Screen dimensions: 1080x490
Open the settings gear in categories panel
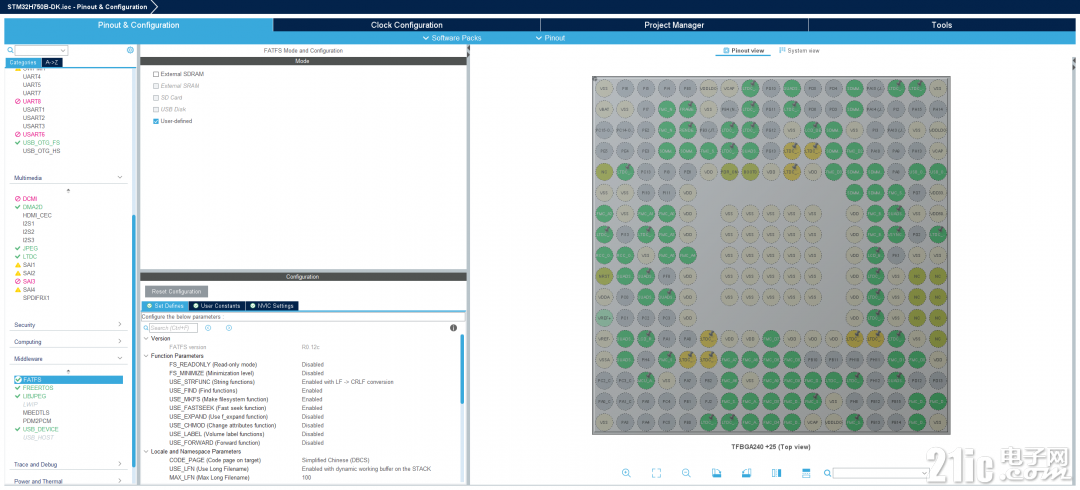[130, 50]
